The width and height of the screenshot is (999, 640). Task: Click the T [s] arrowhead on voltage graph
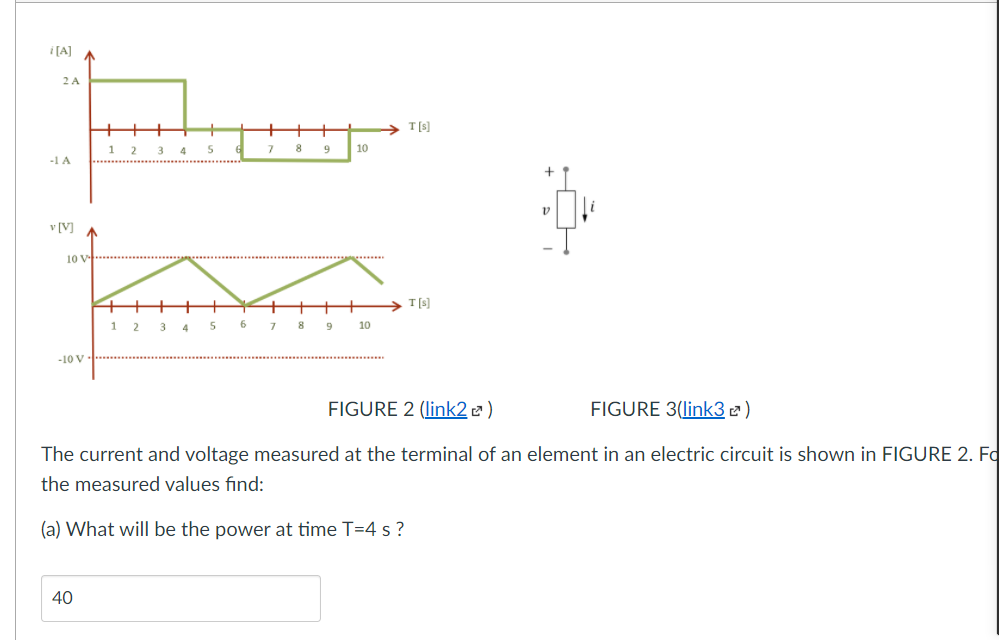pos(396,306)
